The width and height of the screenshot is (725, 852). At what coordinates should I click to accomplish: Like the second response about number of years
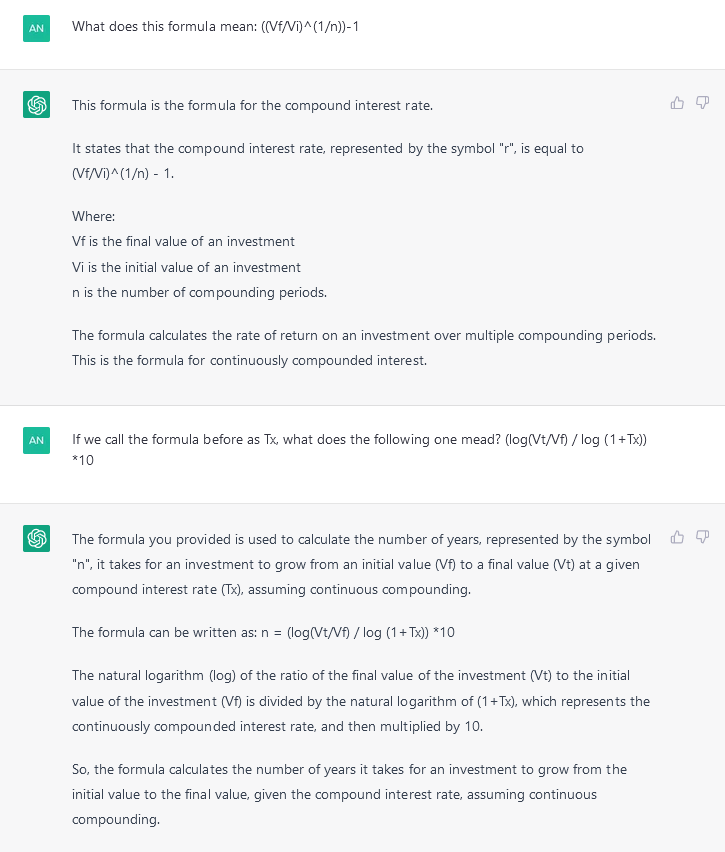pyautogui.click(x=677, y=537)
